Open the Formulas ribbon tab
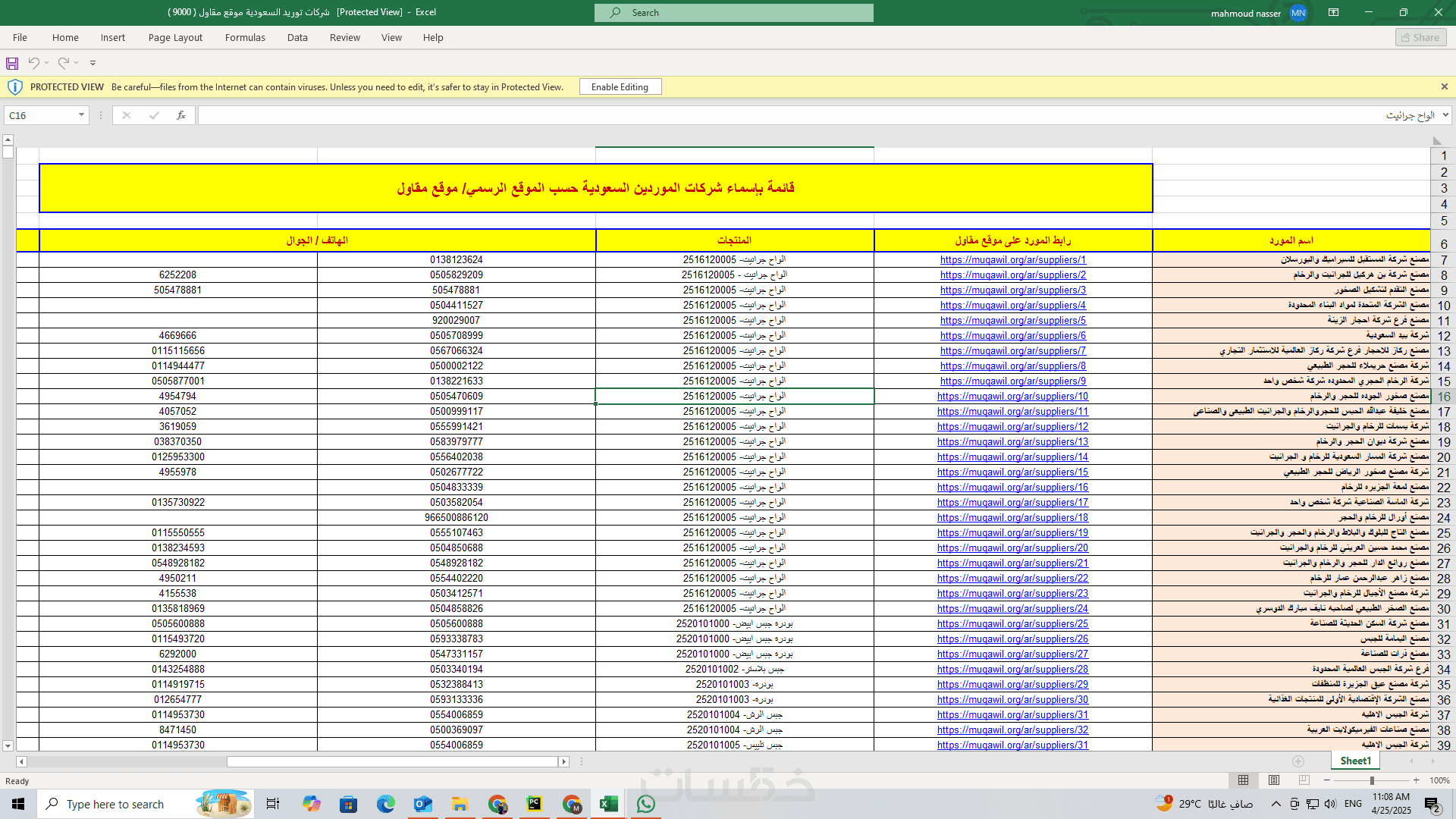This screenshot has height=819, width=1456. point(245,37)
